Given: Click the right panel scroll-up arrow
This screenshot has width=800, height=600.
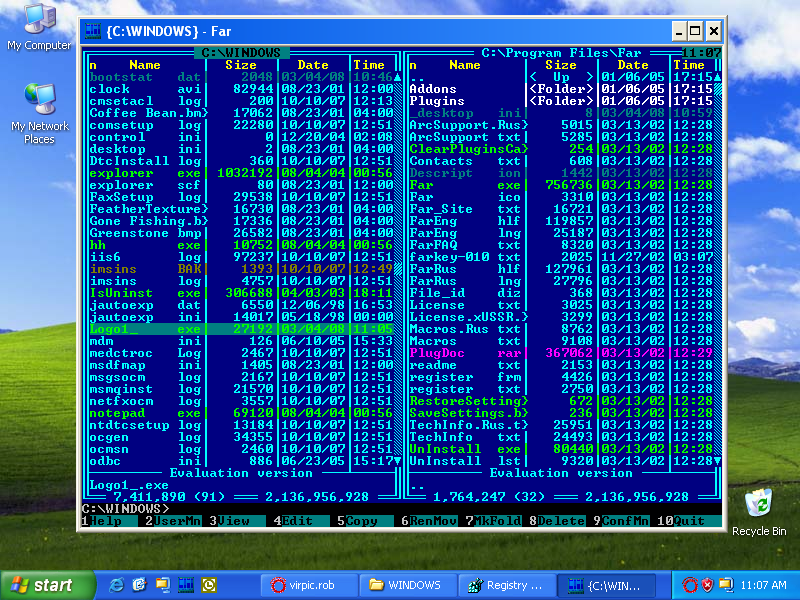Looking at the screenshot, I should [x=717, y=77].
